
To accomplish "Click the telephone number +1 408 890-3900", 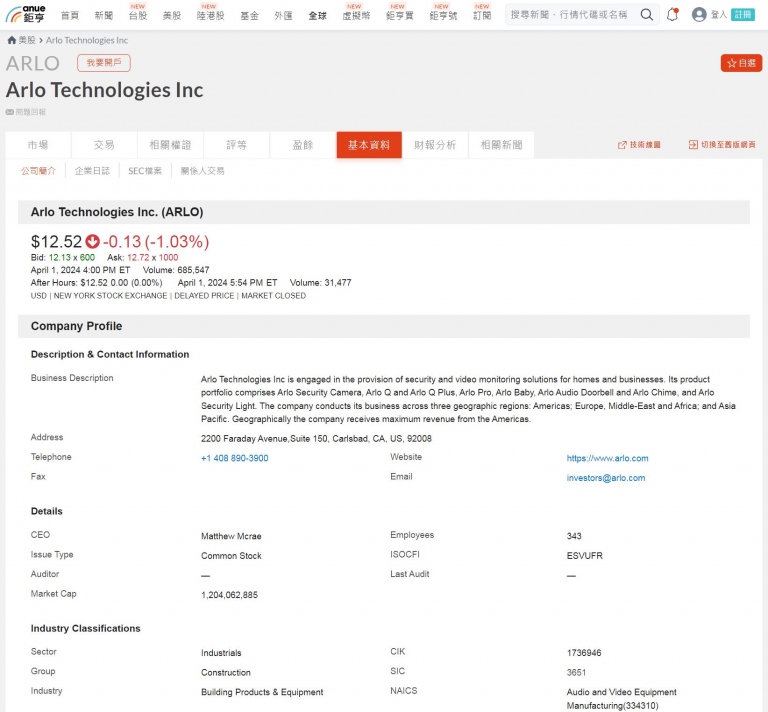I will pos(235,458).
